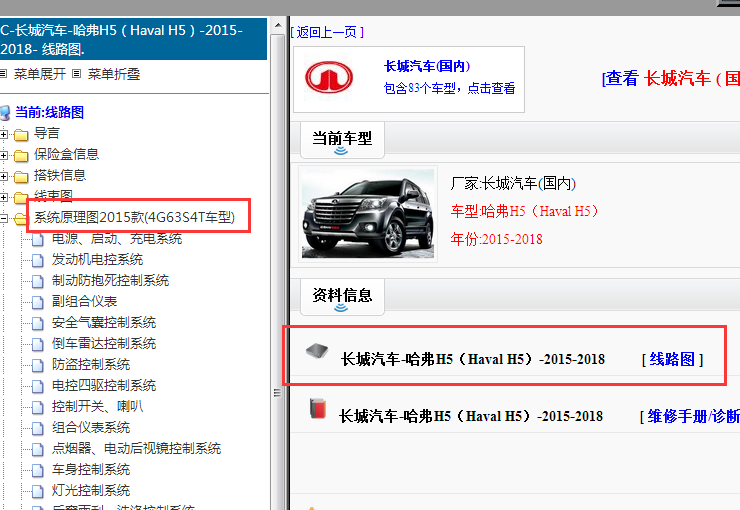Open 灯光控制系统 diagram
The width and height of the screenshot is (740, 510).
(91, 491)
